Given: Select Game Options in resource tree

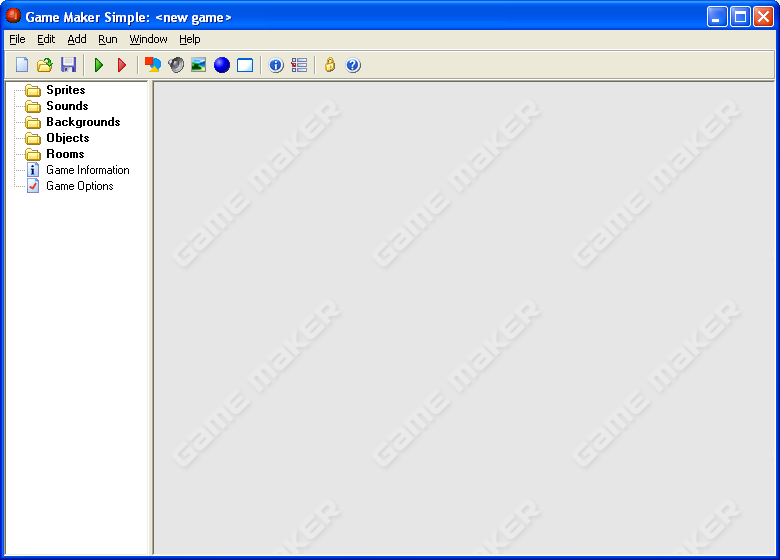Looking at the screenshot, I should pyautogui.click(x=79, y=186).
